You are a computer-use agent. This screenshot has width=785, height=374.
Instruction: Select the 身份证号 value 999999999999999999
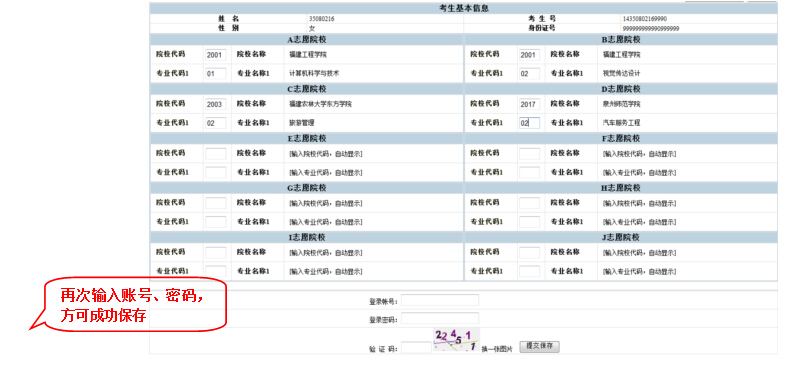pos(651,29)
